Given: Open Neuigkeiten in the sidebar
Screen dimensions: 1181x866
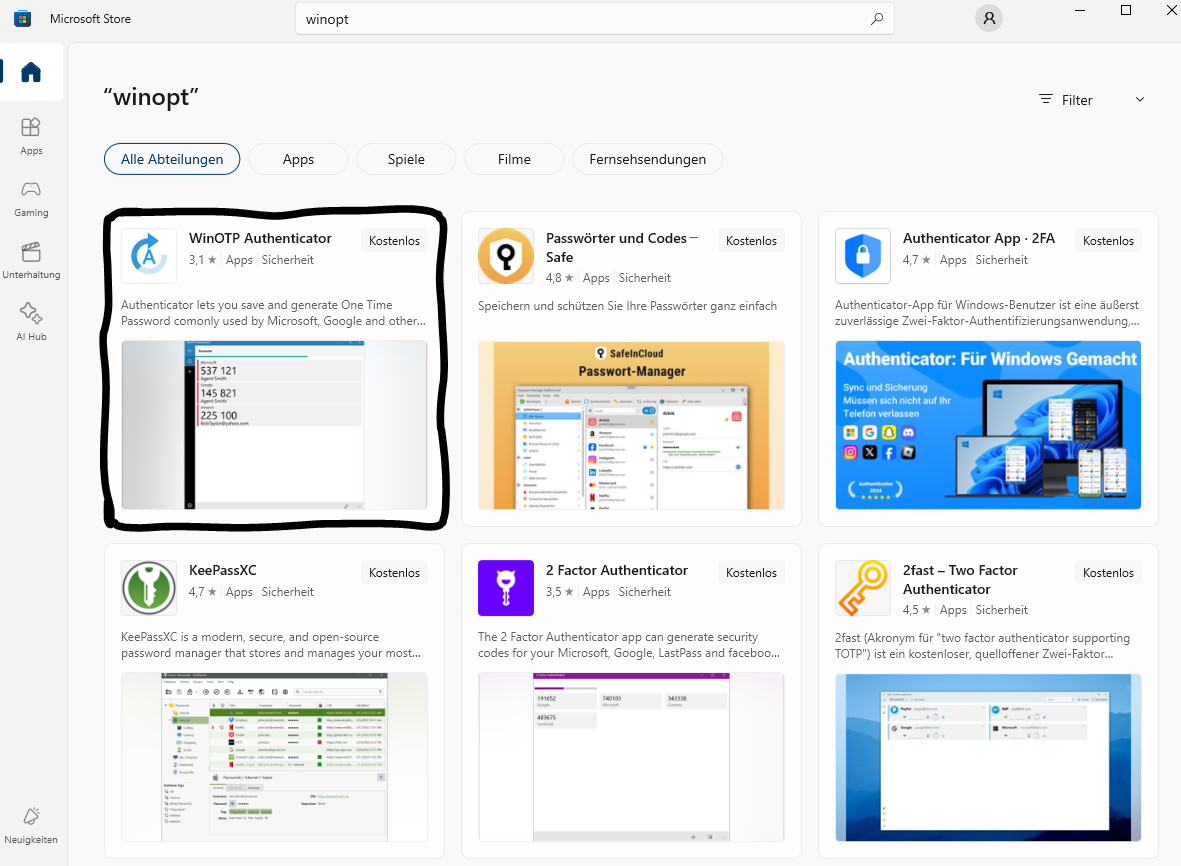Looking at the screenshot, I should (x=31, y=825).
